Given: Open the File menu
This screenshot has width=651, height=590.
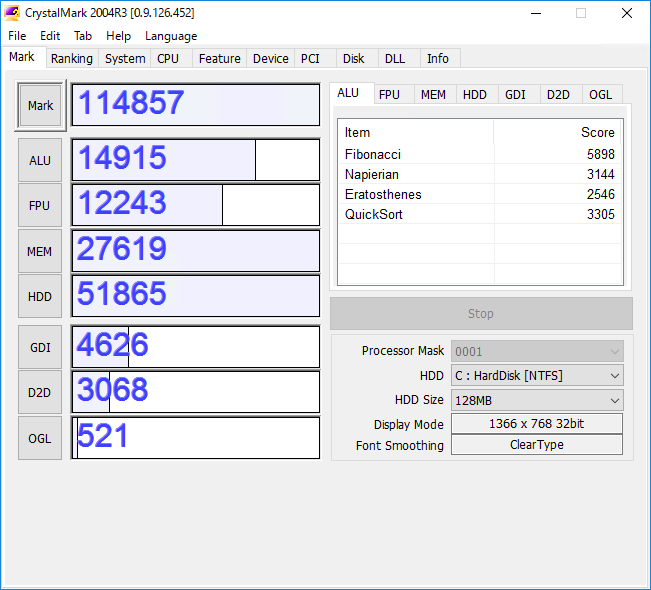Looking at the screenshot, I should [x=17, y=36].
